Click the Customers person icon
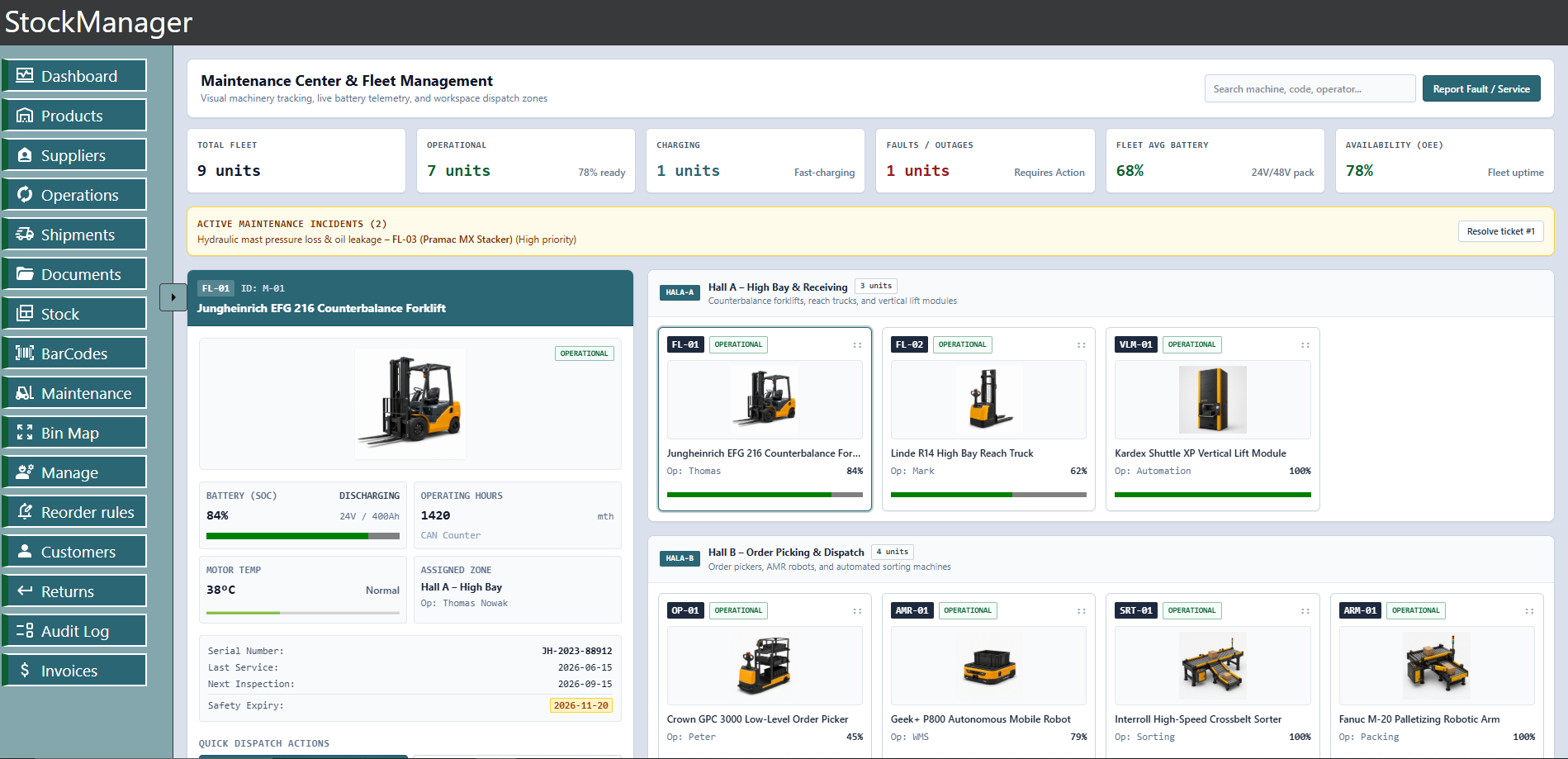 pos(25,551)
